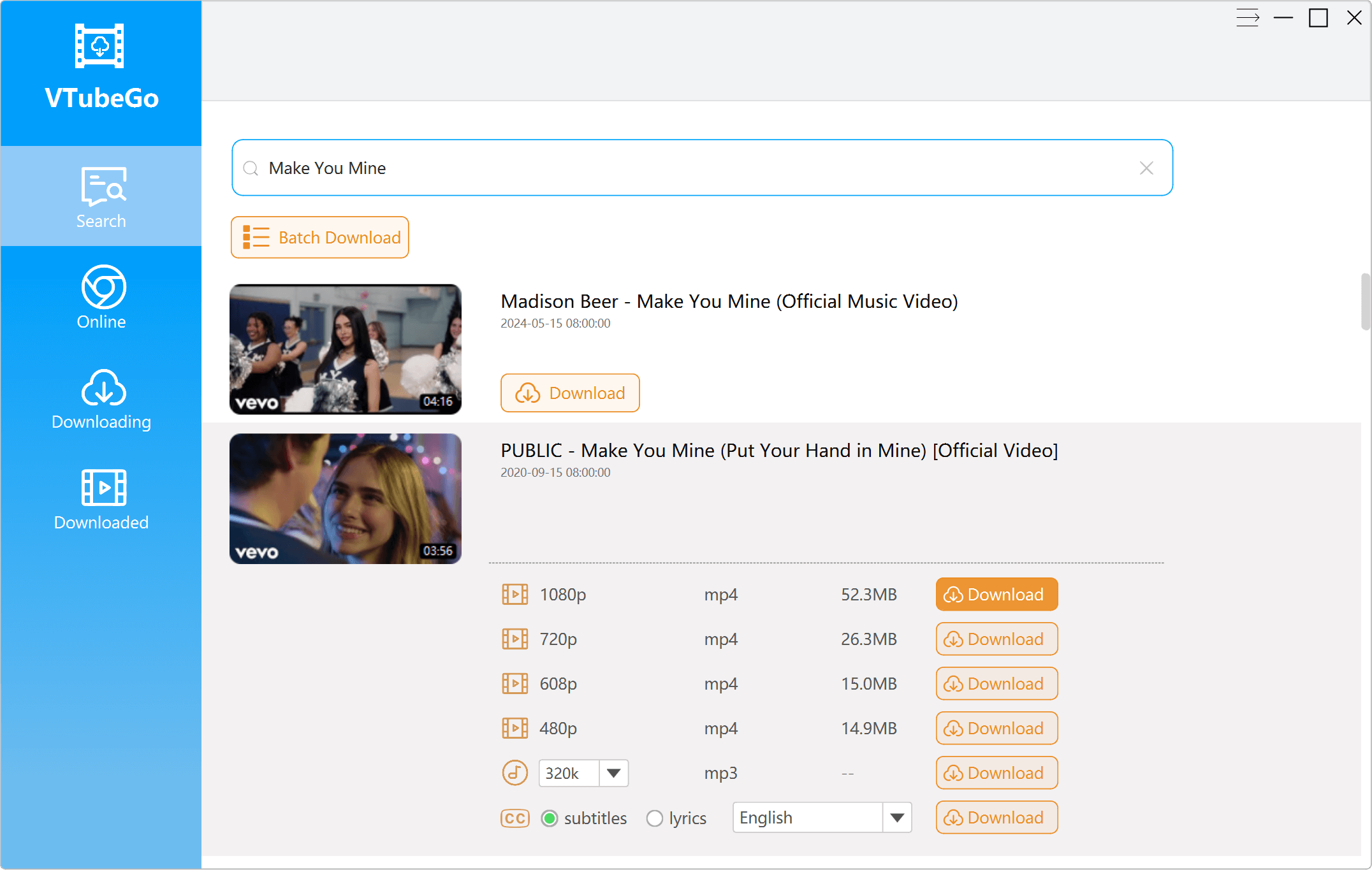Open the Downloading tab
1372x870 pixels.
101,399
